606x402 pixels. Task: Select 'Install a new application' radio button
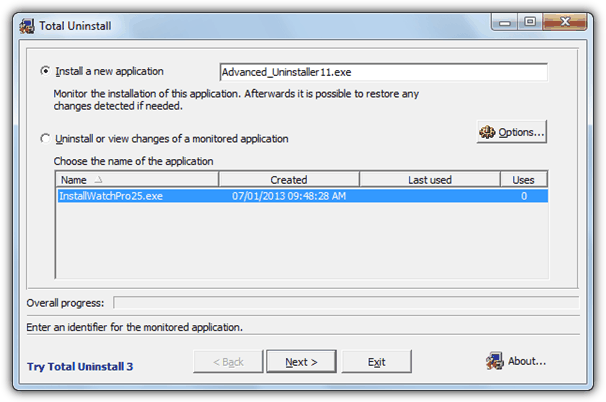click(45, 72)
